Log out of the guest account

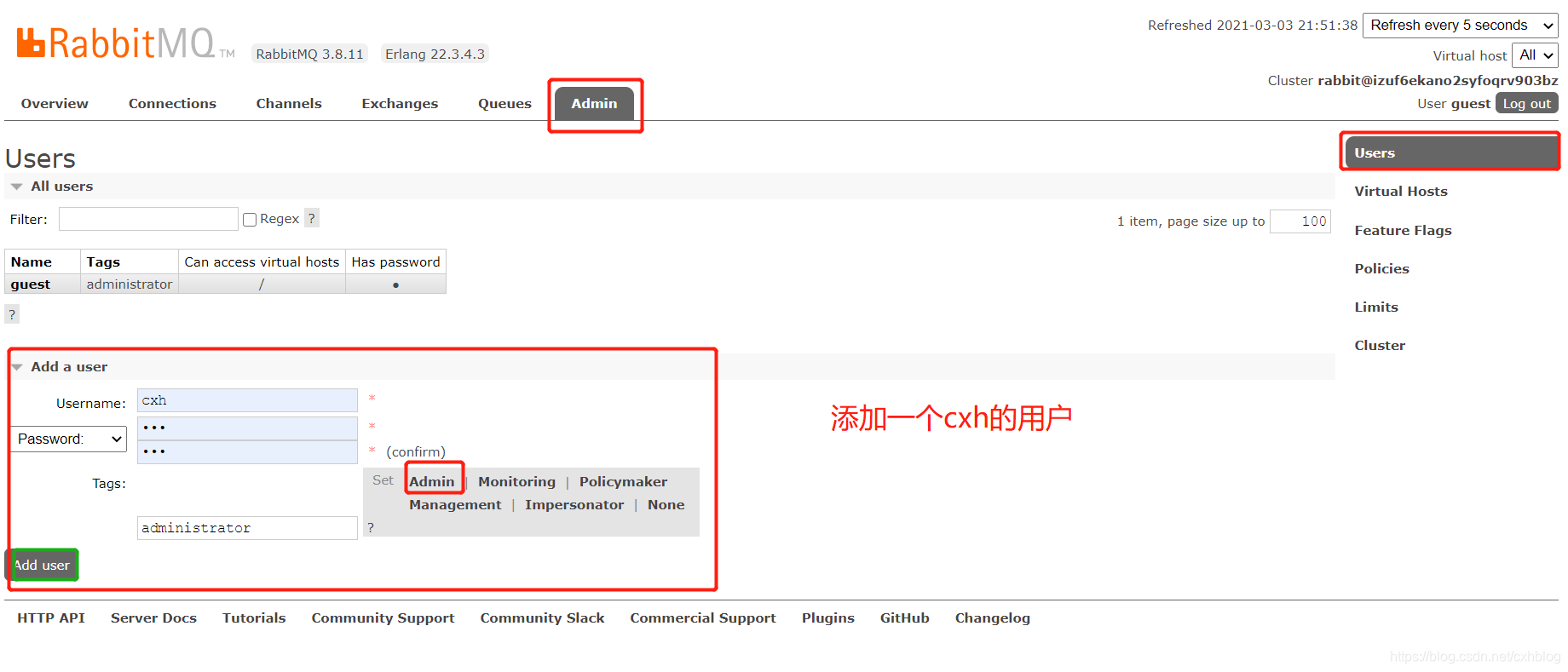pos(1526,103)
